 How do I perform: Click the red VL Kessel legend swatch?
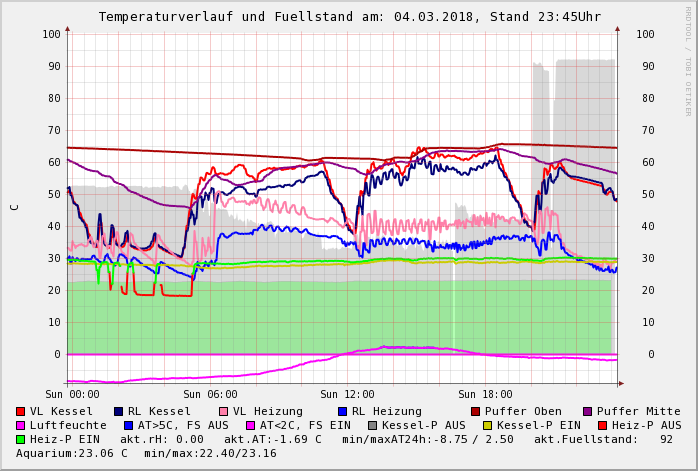[x=21, y=411]
